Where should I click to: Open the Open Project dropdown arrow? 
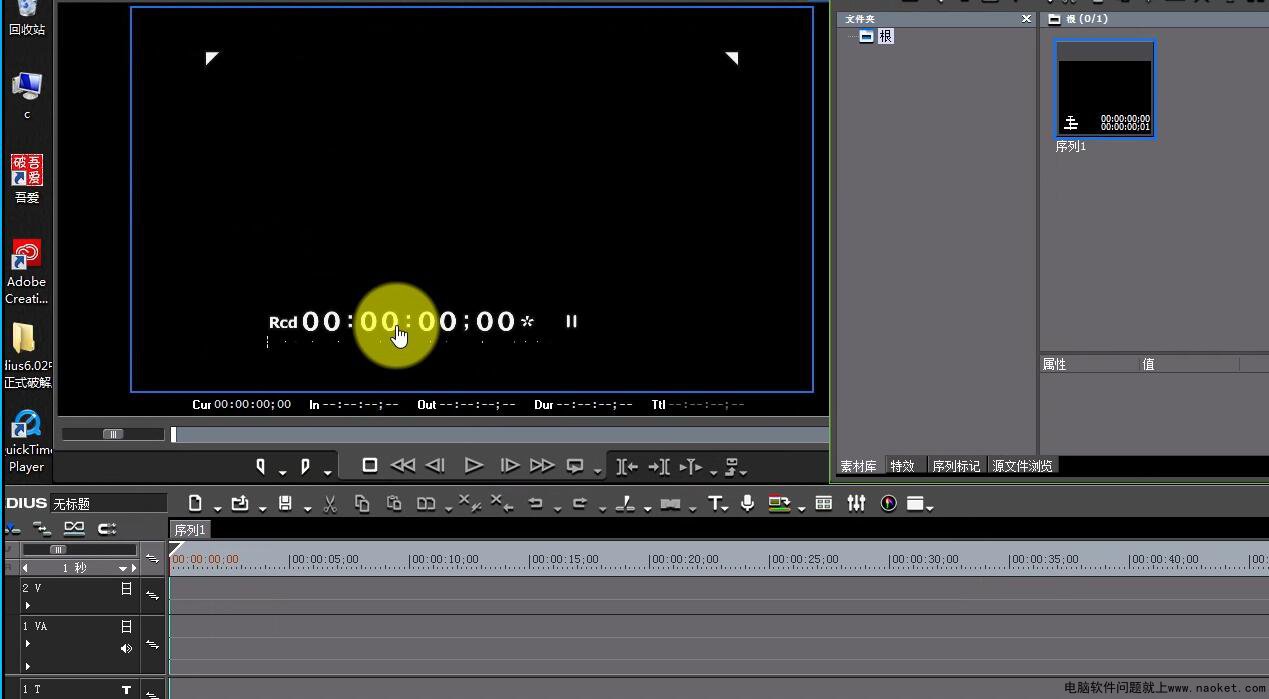262,509
